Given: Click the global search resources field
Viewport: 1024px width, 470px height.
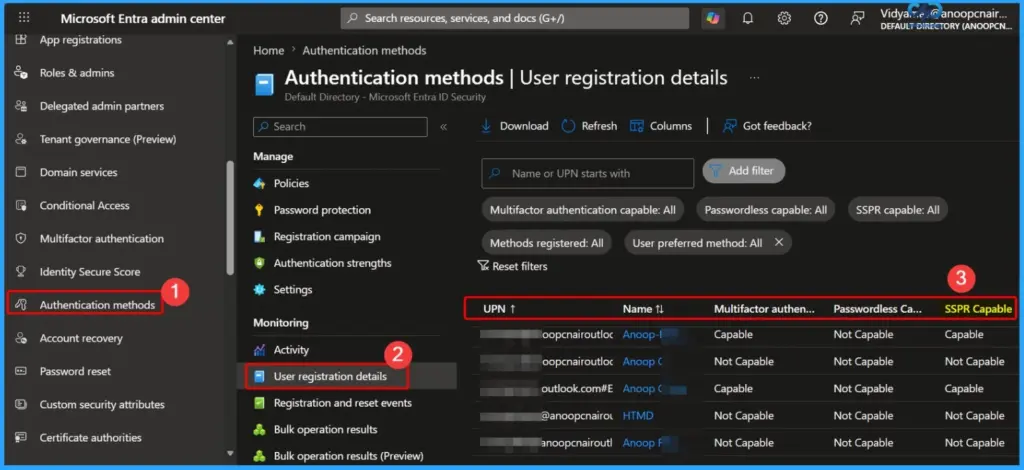Looking at the screenshot, I should coord(515,18).
